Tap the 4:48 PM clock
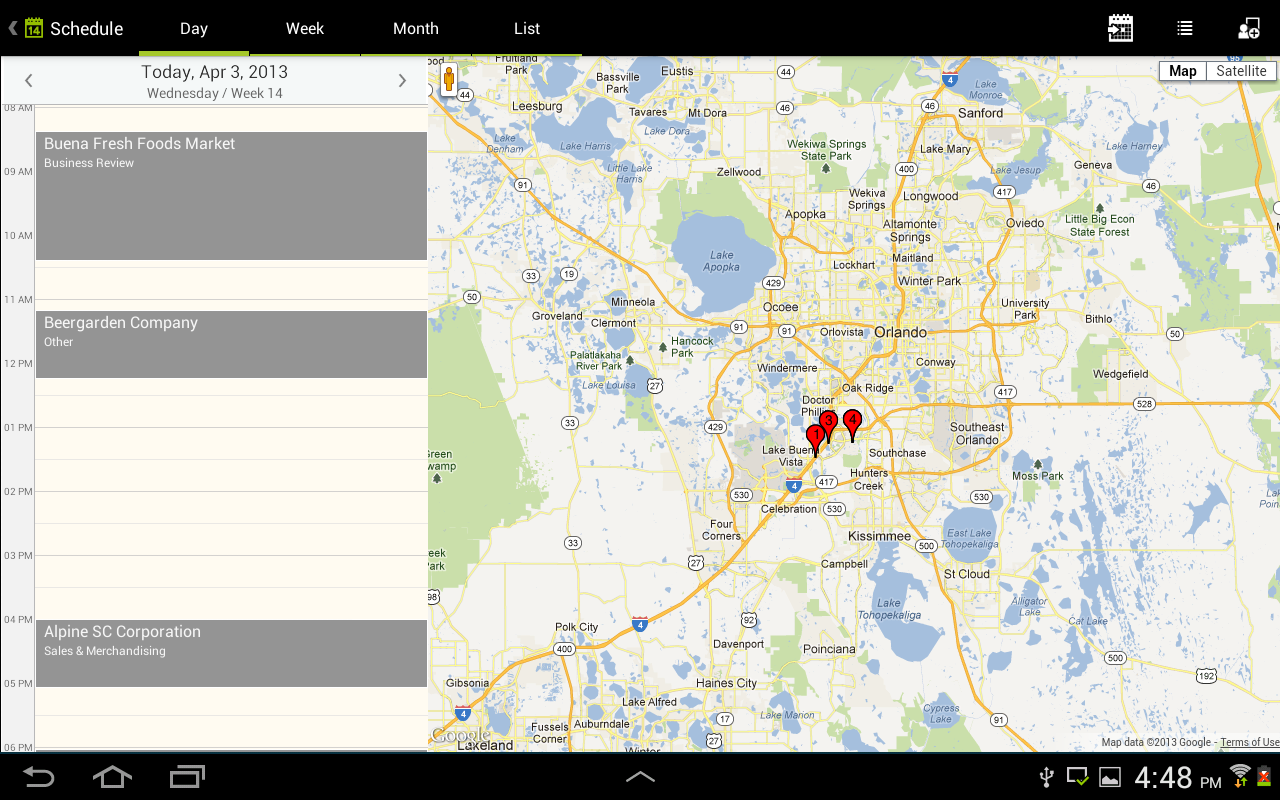This screenshot has height=800, width=1280. click(1178, 777)
